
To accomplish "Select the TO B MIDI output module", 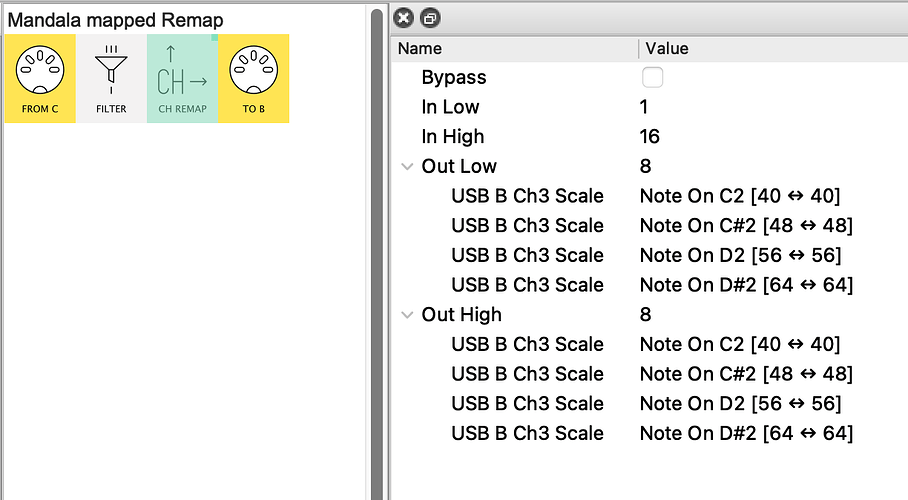I will [x=254, y=78].
